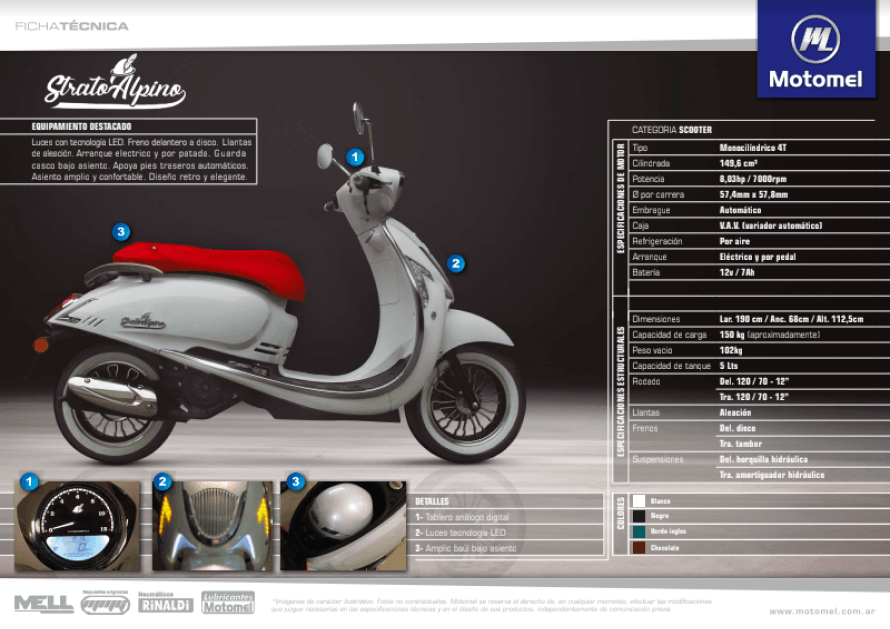Image resolution: width=890 pixels, height=629 pixels.
Task: Pick the Blanco color swatch
Action: tap(639, 501)
